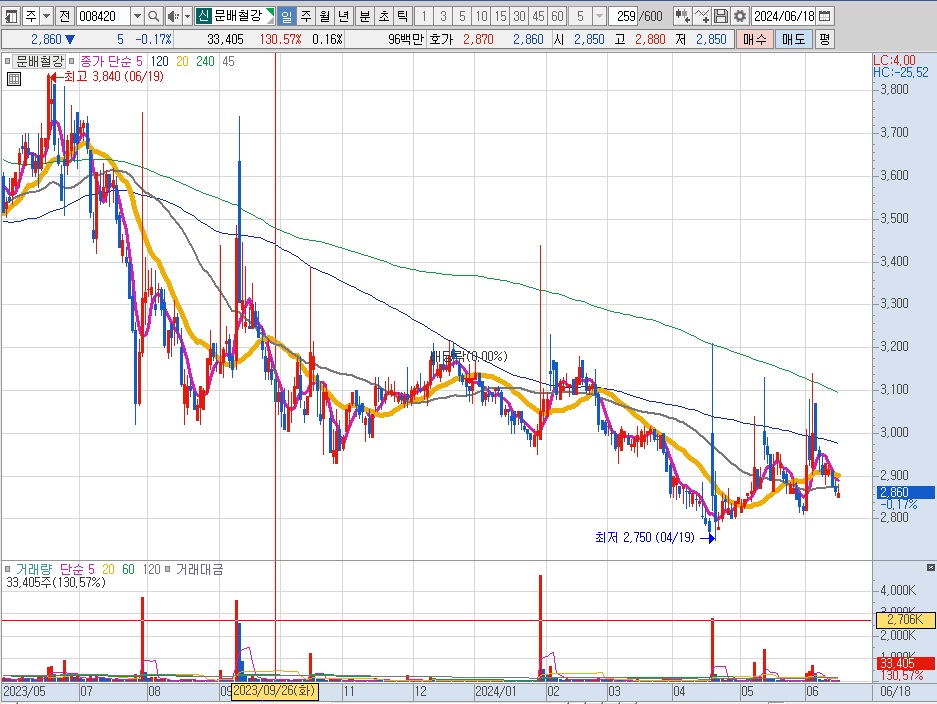Select the 30 interval button

[519, 16]
